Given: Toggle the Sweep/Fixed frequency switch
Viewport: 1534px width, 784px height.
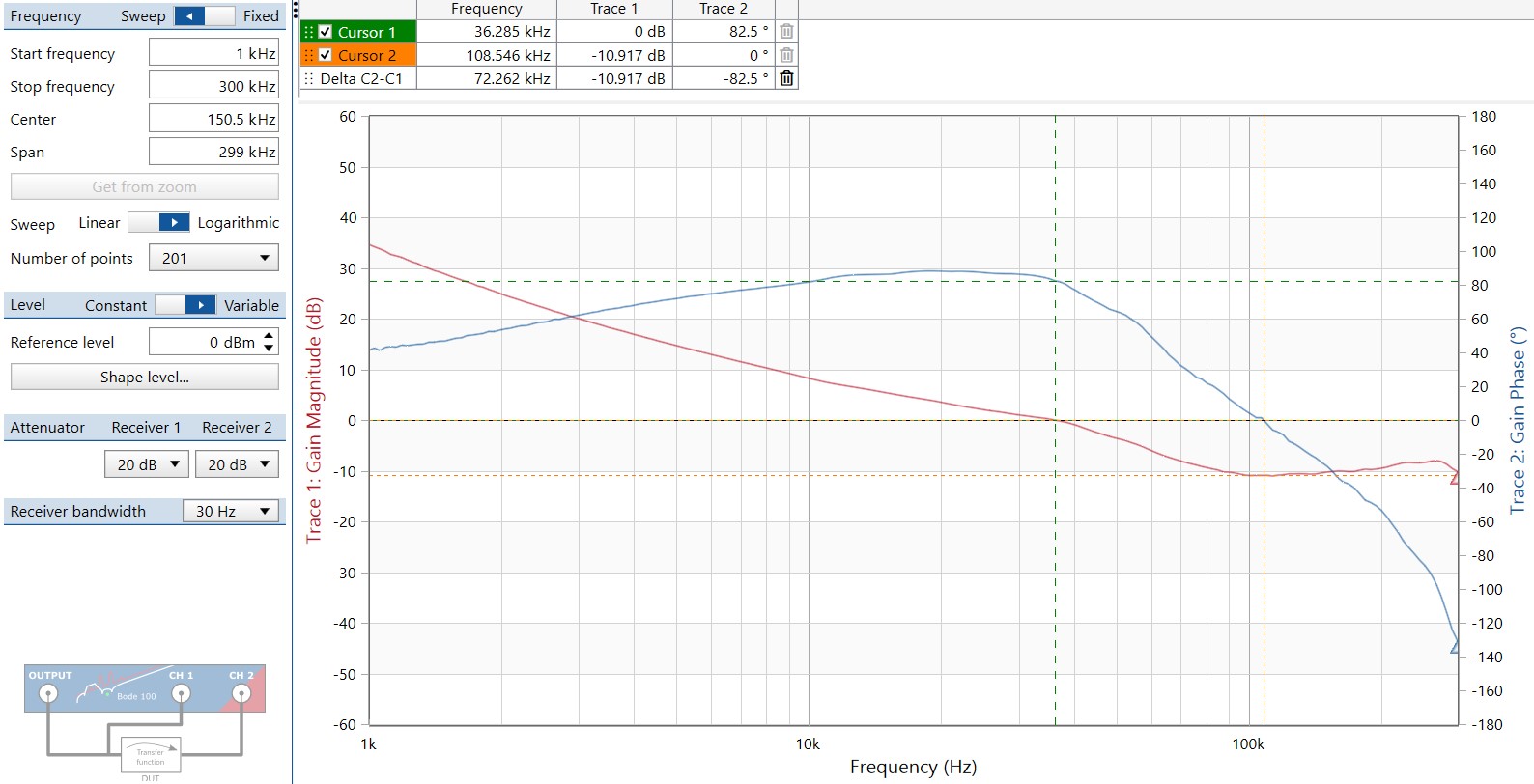Looking at the screenshot, I should click(204, 15).
